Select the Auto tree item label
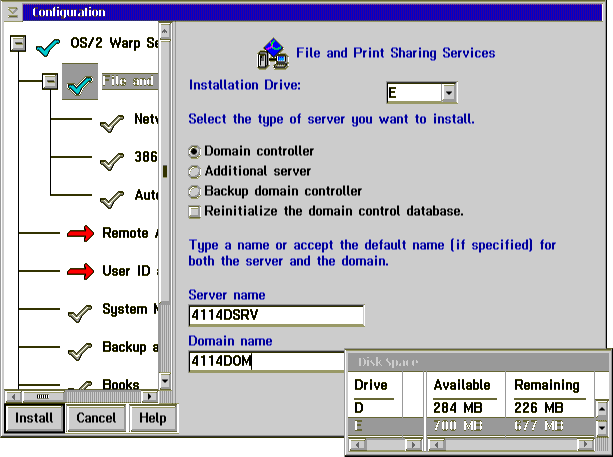 point(146,195)
